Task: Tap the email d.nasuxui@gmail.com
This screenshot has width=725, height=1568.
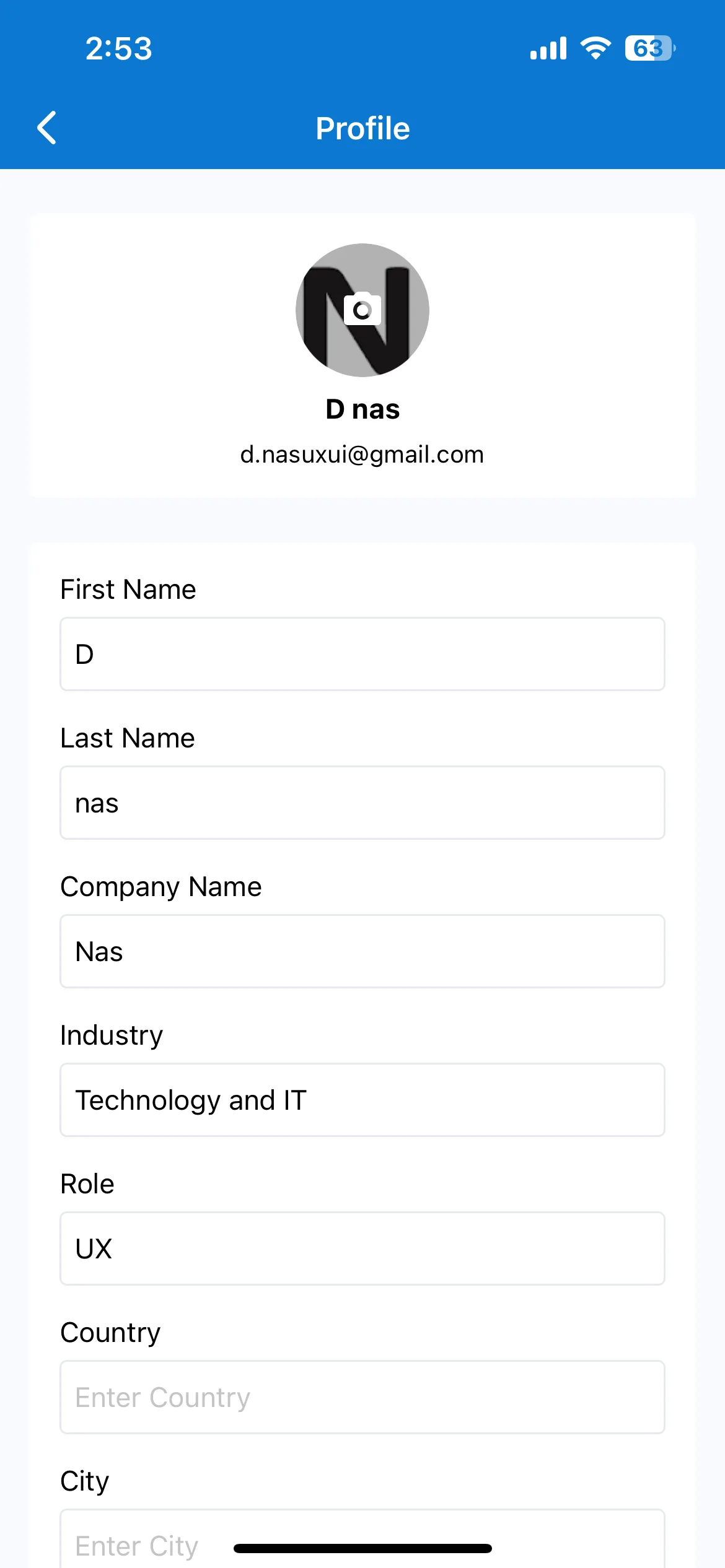Action: coord(362,455)
